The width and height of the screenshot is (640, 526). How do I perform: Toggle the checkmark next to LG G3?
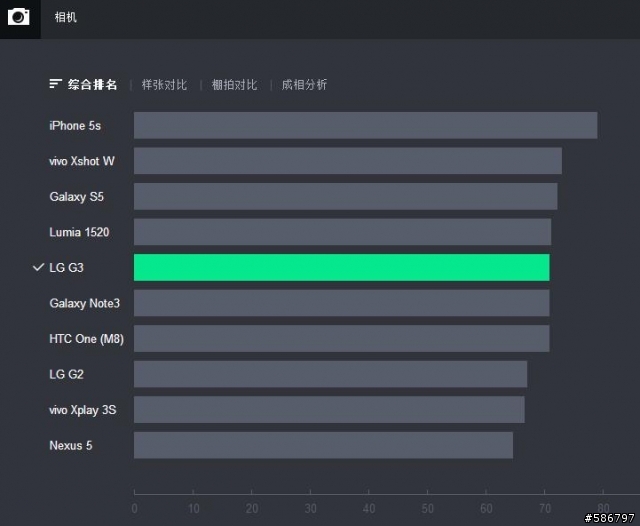38,267
